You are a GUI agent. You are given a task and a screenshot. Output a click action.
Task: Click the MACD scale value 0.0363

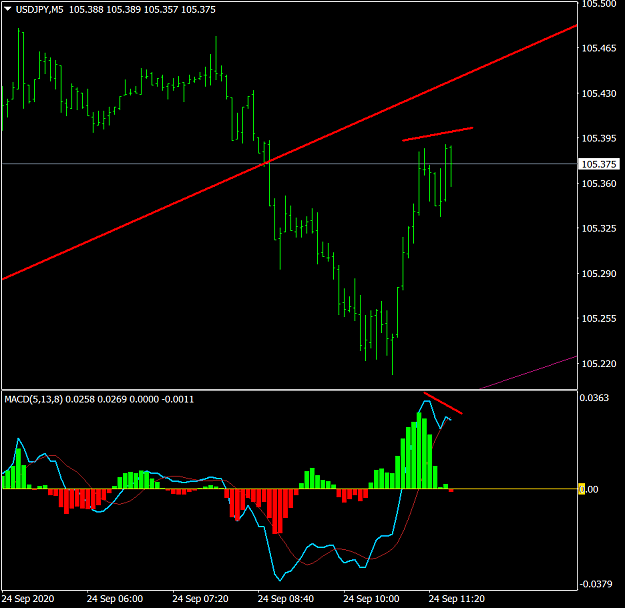pyautogui.click(x=594, y=398)
